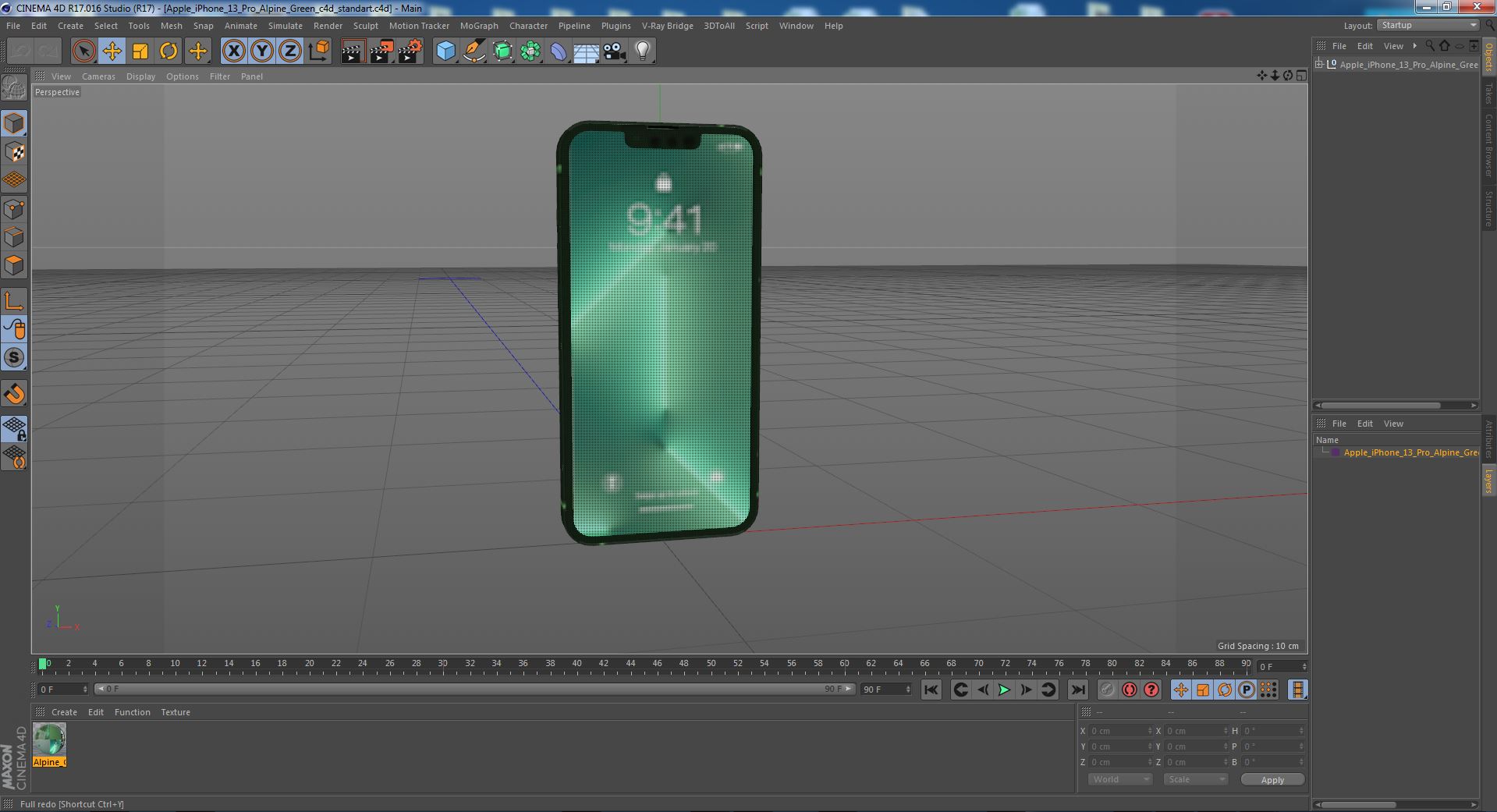Image resolution: width=1497 pixels, height=812 pixels.
Task: Activate the Move tool in toolbar
Action: (112, 51)
